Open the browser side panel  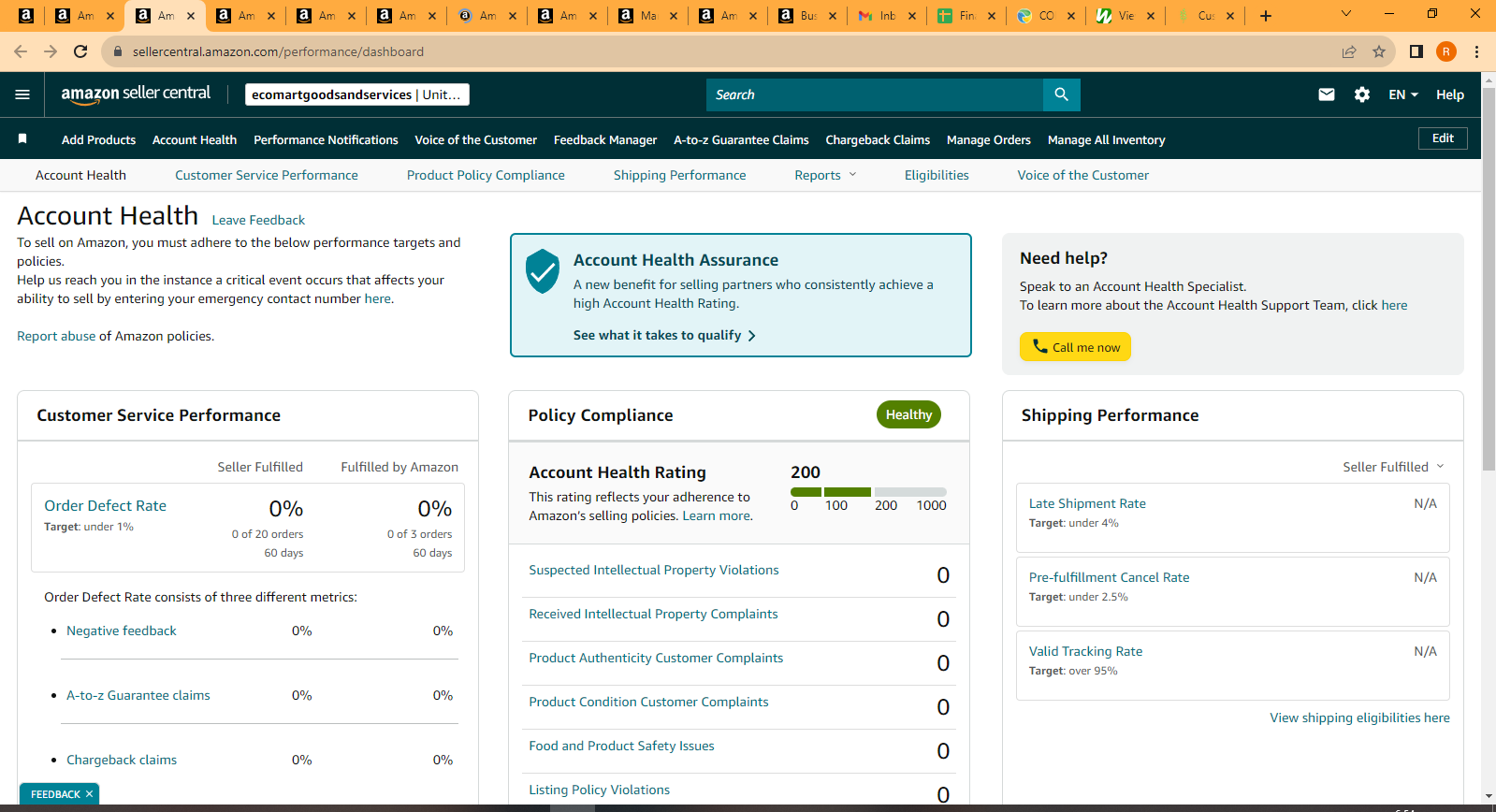pyautogui.click(x=1416, y=51)
